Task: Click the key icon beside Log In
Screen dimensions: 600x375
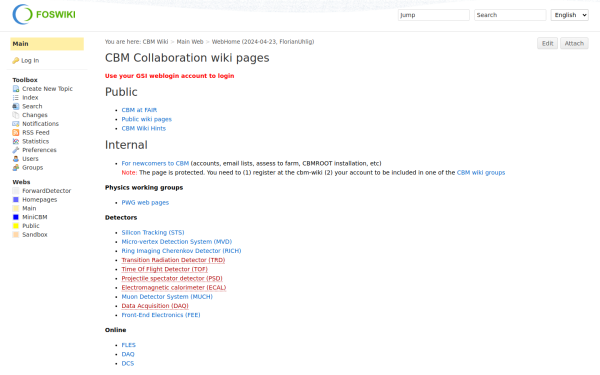Action: coord(16,60)
